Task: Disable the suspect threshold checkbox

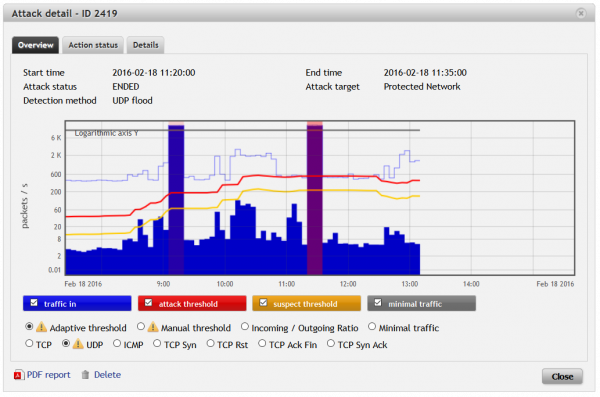Action: coord(263,303)
